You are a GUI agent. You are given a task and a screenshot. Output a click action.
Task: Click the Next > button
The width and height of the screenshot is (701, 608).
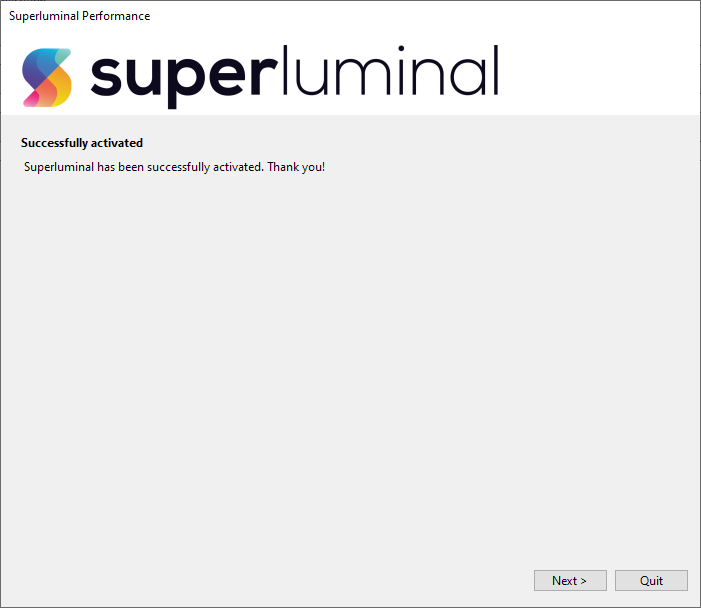tap(569, 580)
